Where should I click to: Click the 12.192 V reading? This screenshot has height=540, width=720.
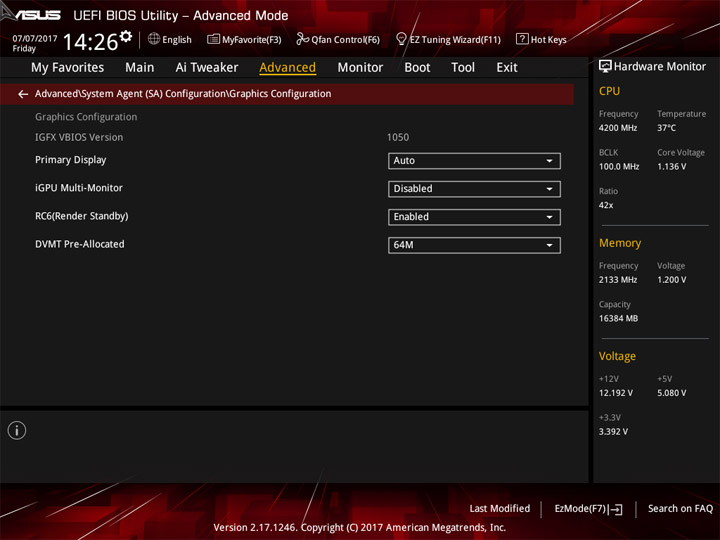[616, 393]
